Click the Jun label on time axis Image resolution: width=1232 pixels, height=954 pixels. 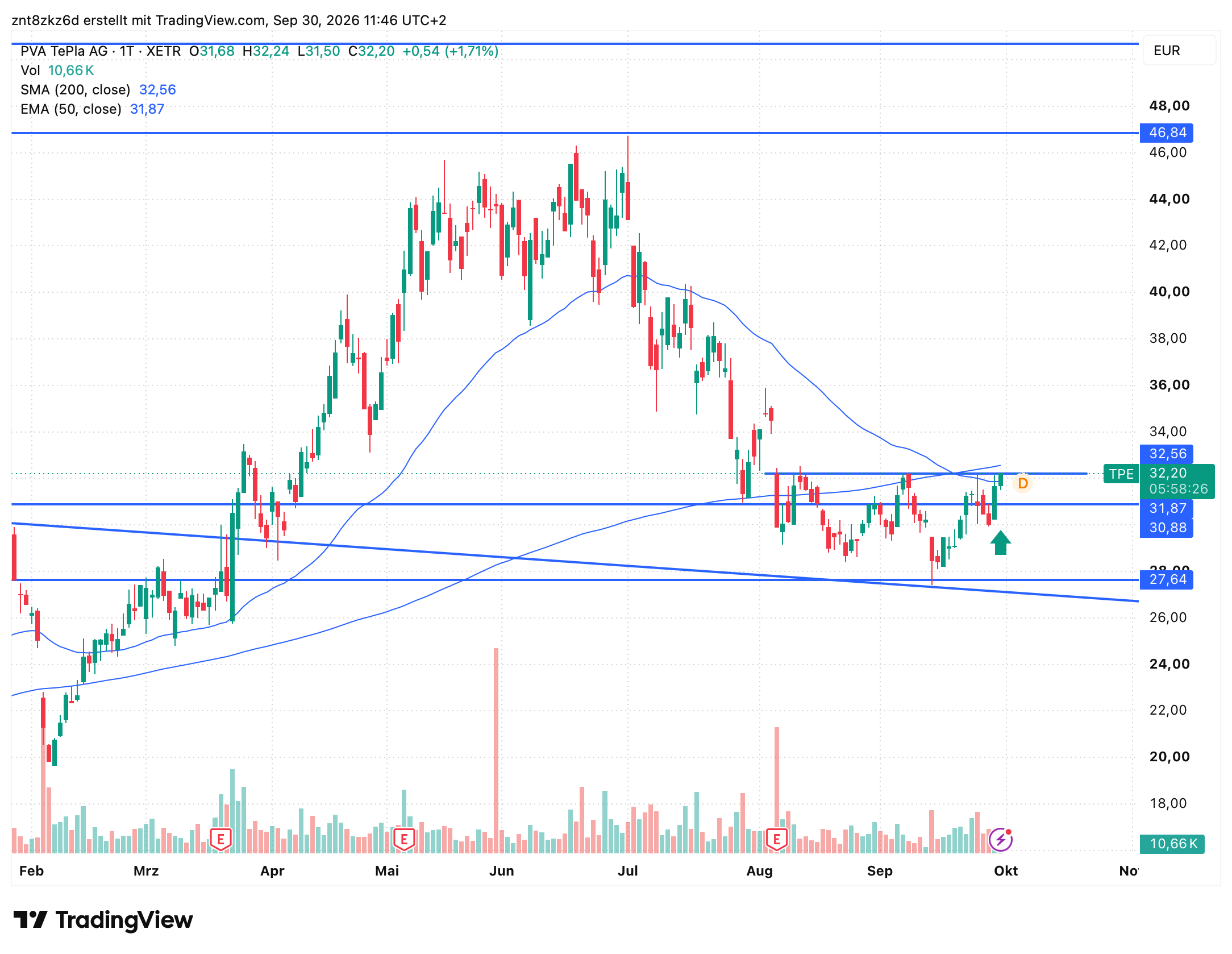click(x=502, y=871)
